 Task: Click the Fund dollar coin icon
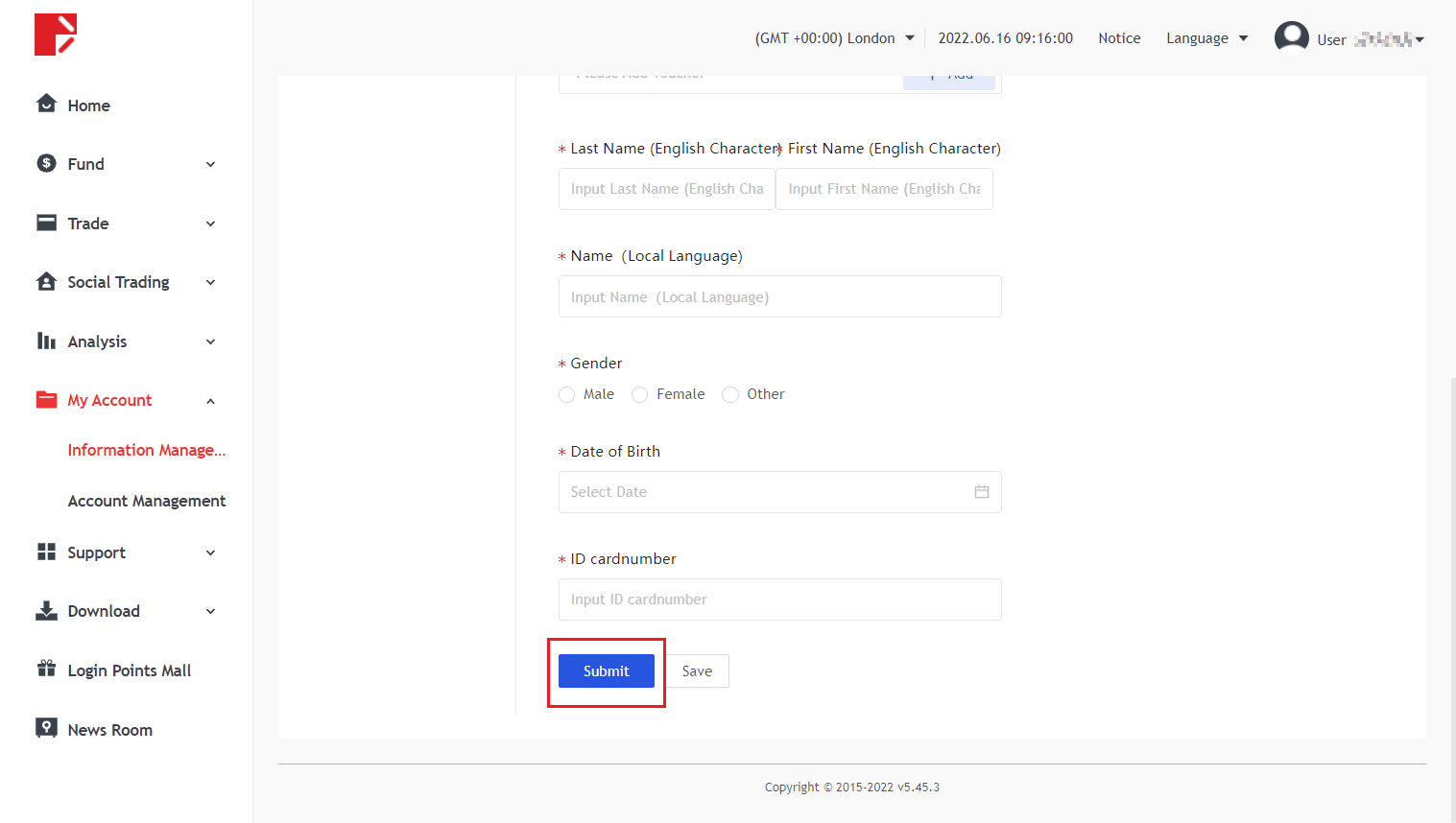click(46, 163)
